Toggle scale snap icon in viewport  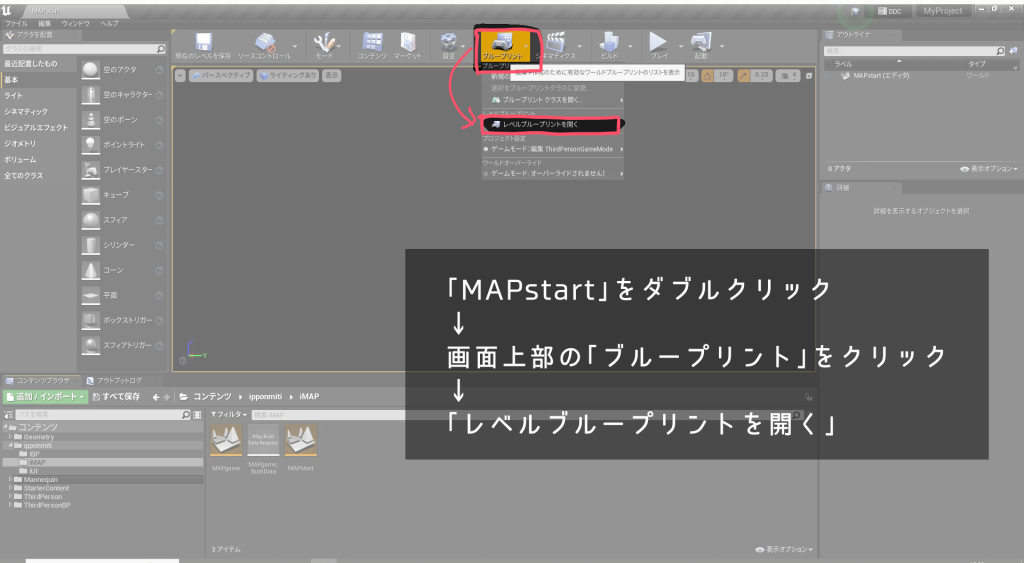point(743,75)
